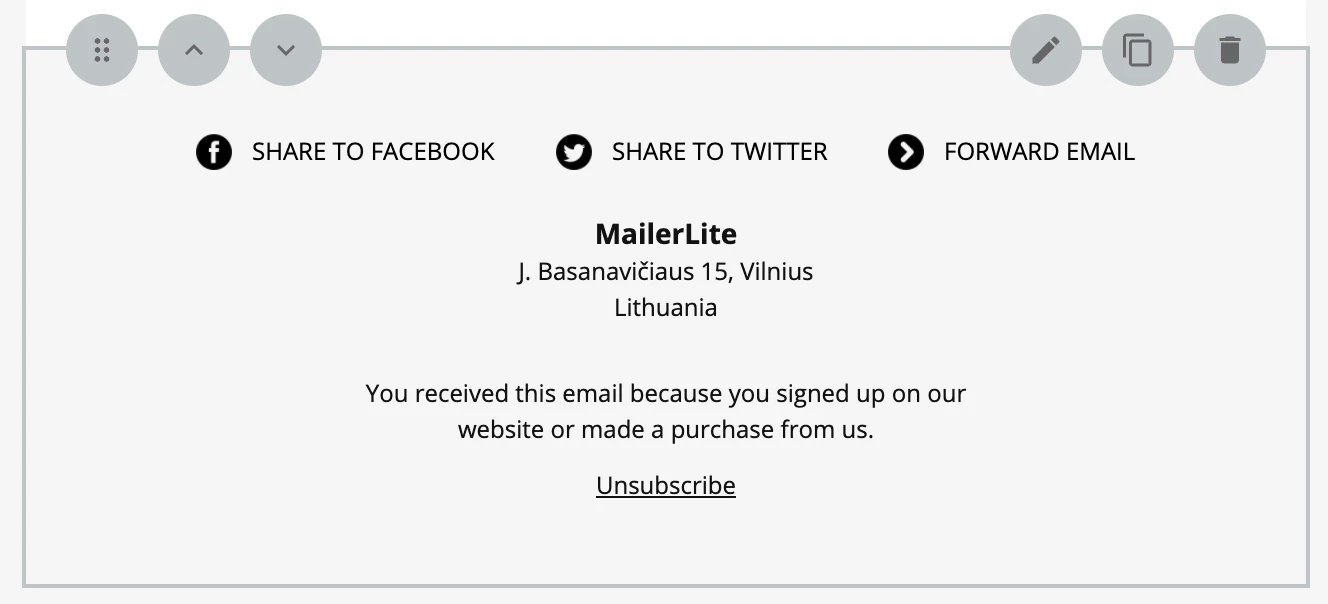
Task: Click the "You received this email" text line
Action: [x=666, y=394]
